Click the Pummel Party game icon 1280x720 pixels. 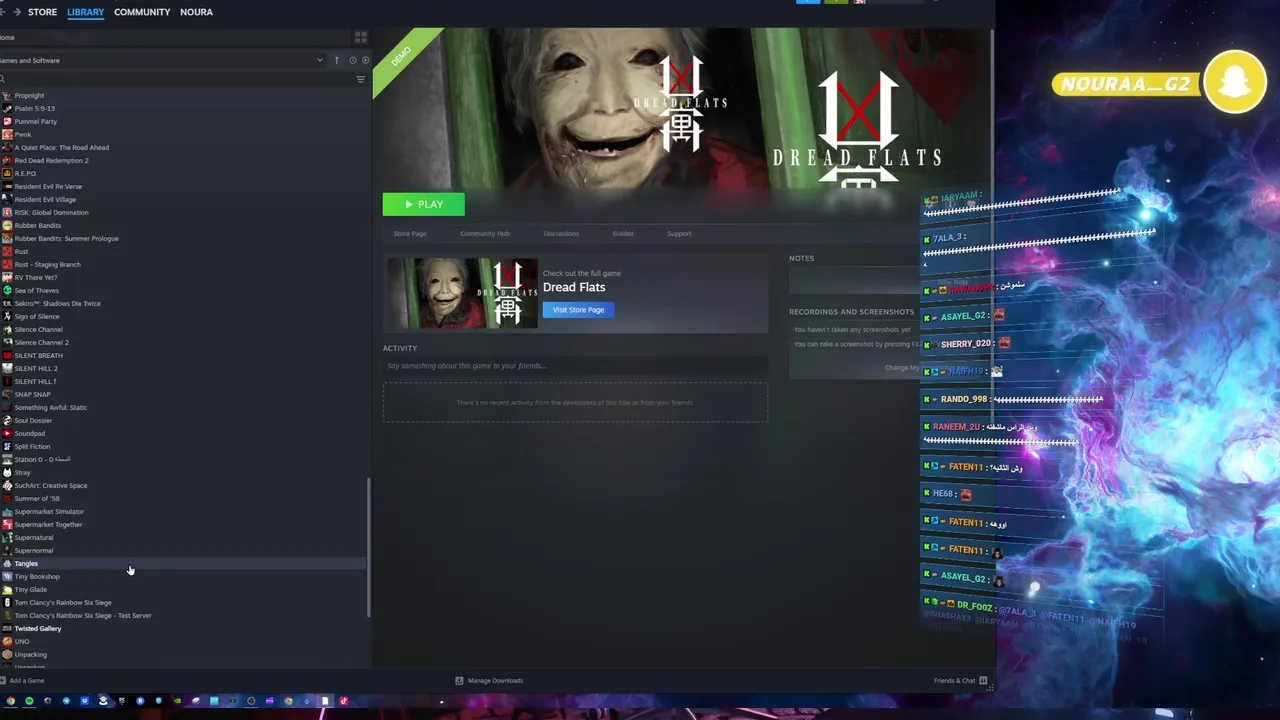[x=7, y=121]
